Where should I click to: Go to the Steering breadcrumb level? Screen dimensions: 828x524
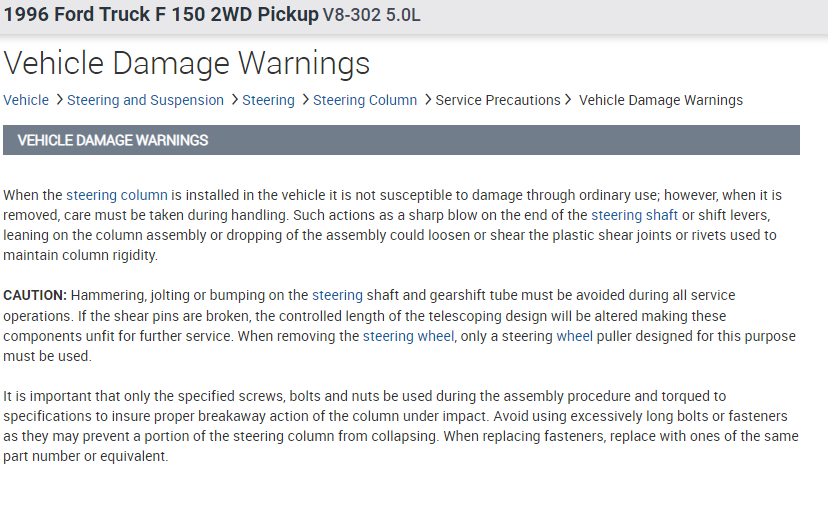coord(268,100)
